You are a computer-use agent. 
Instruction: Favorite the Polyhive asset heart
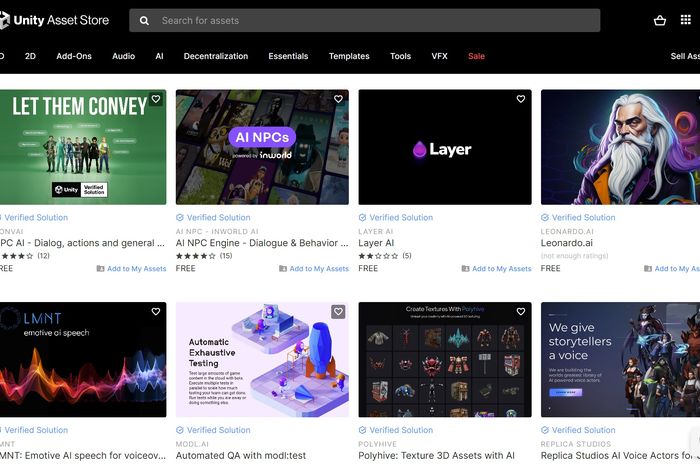pyautogui.click(x=521, y=311)
